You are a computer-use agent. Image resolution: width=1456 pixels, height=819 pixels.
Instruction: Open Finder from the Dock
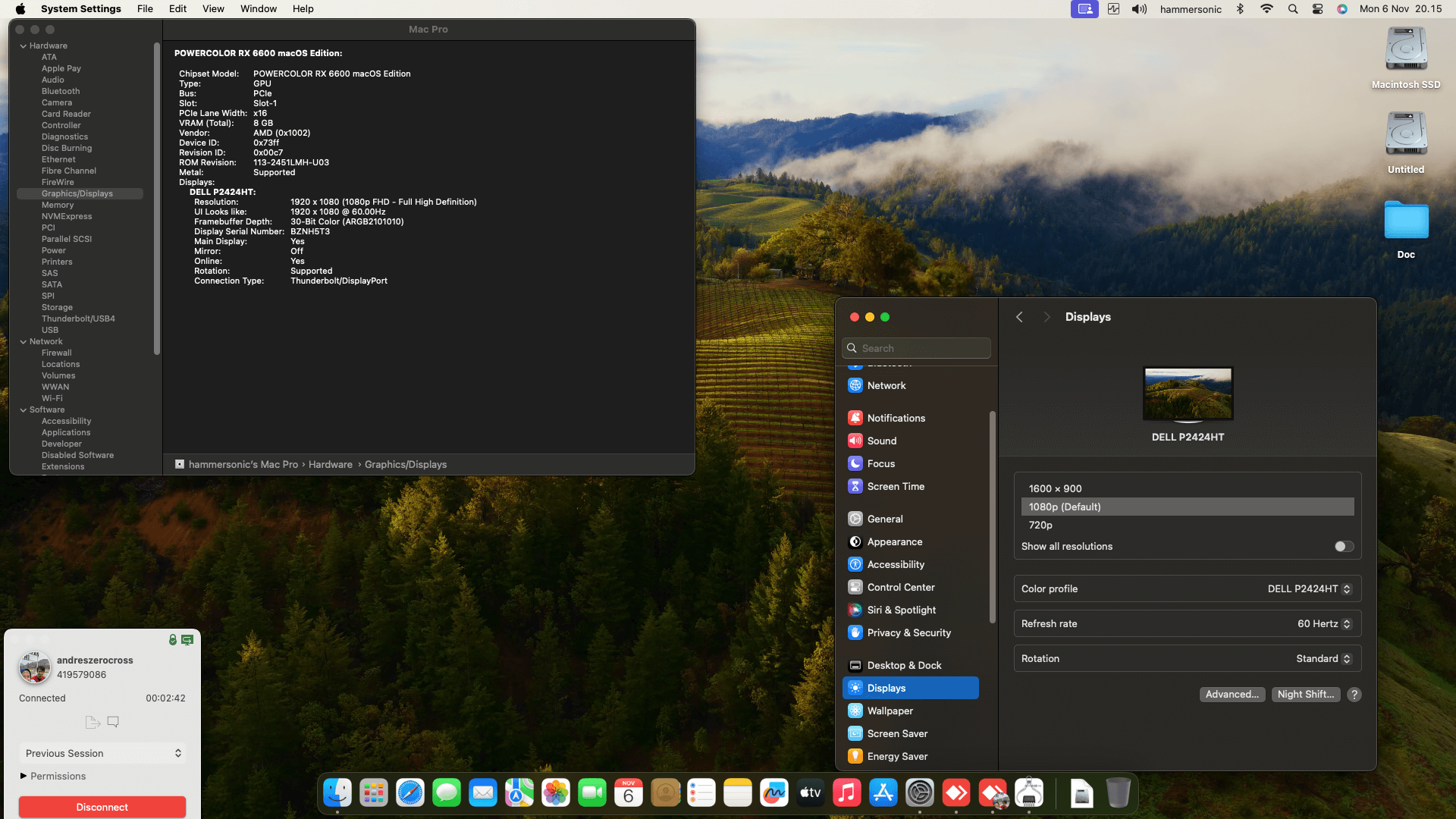[x=337, y=793]
